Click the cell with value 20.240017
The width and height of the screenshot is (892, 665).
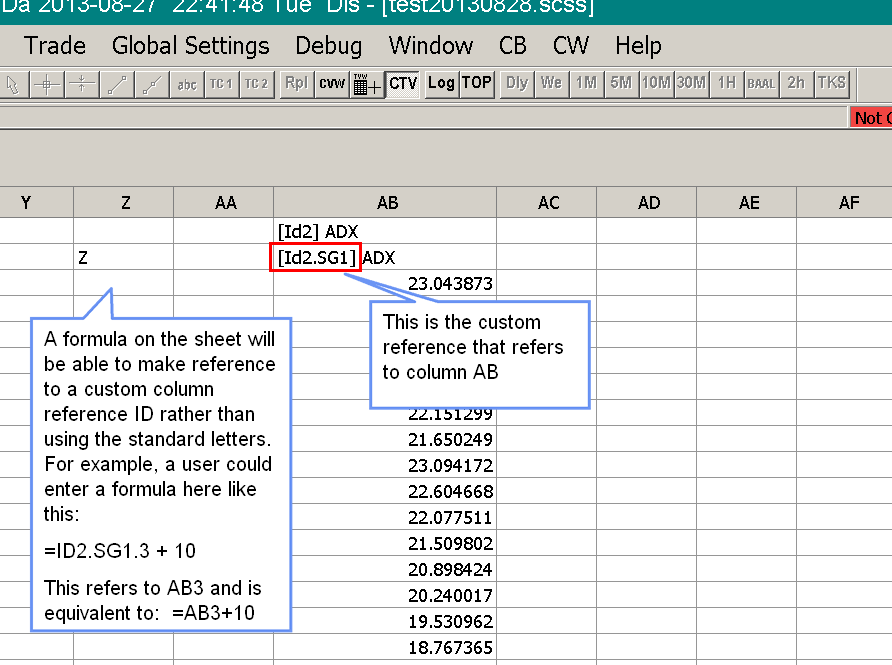click(385, 596)
